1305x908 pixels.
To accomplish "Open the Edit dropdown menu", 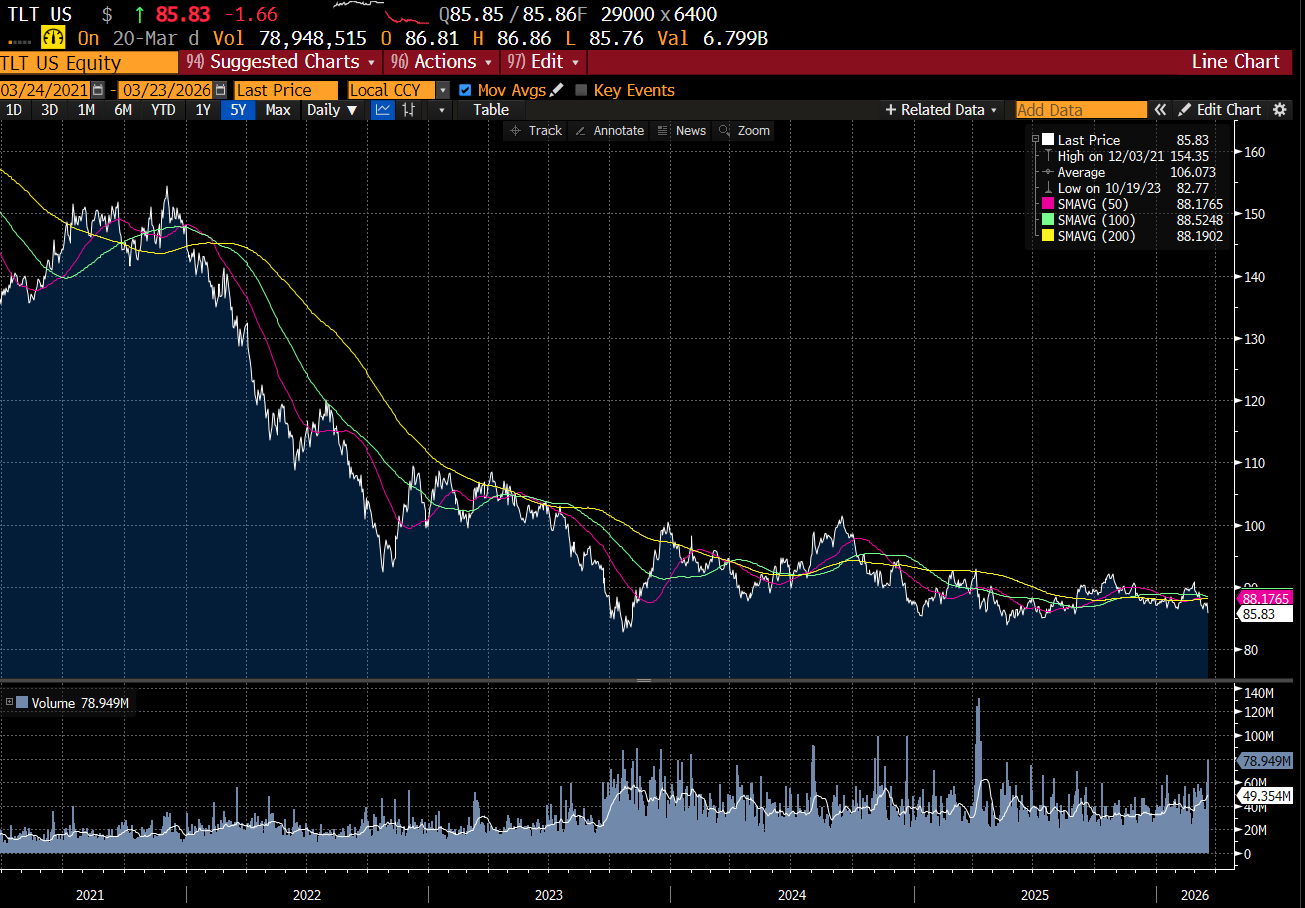I will tap(543, 62).
